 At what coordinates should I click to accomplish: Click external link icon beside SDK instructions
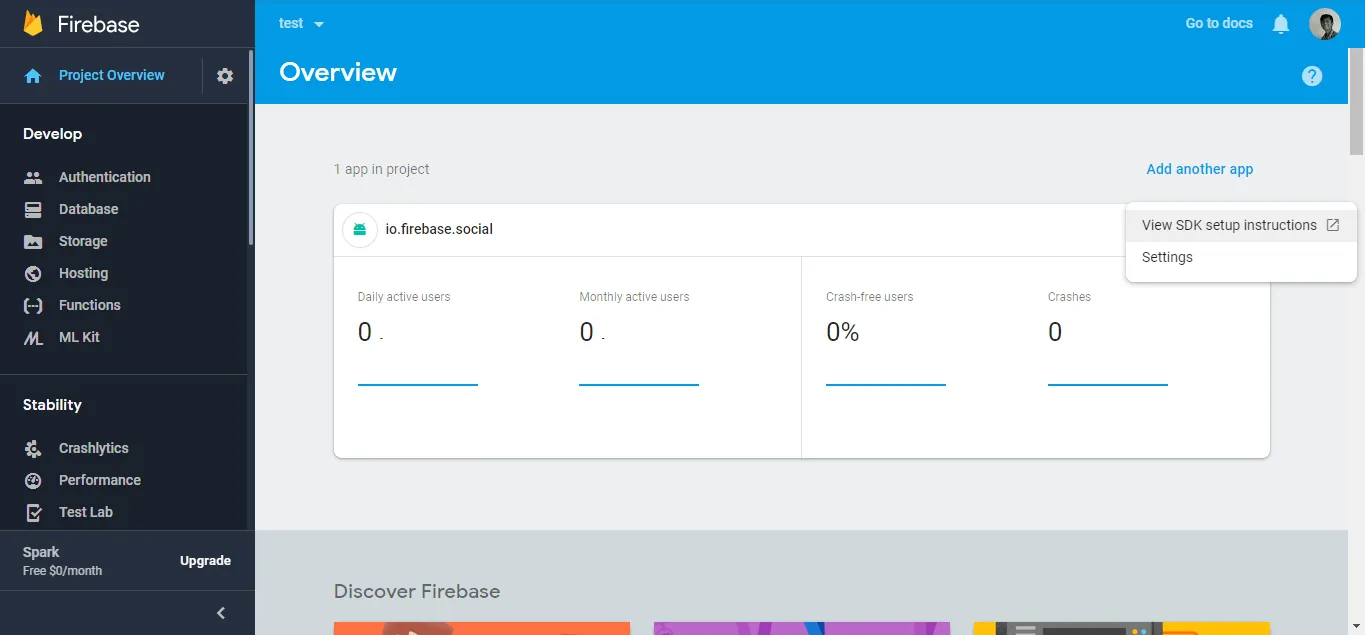click(1332, 225)
